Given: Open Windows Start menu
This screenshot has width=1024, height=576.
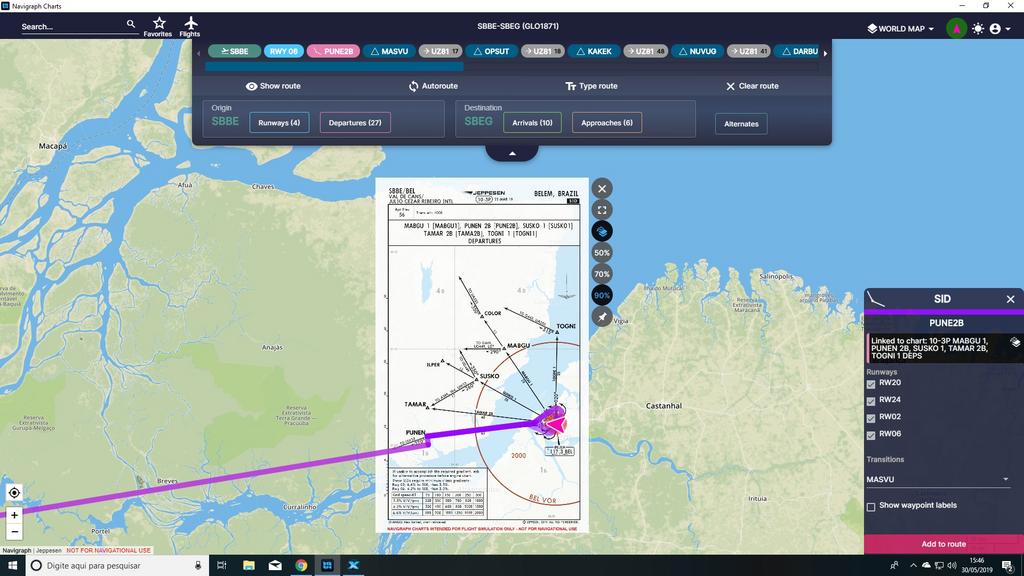Looking at the screenshot, I should pos(12,566).
